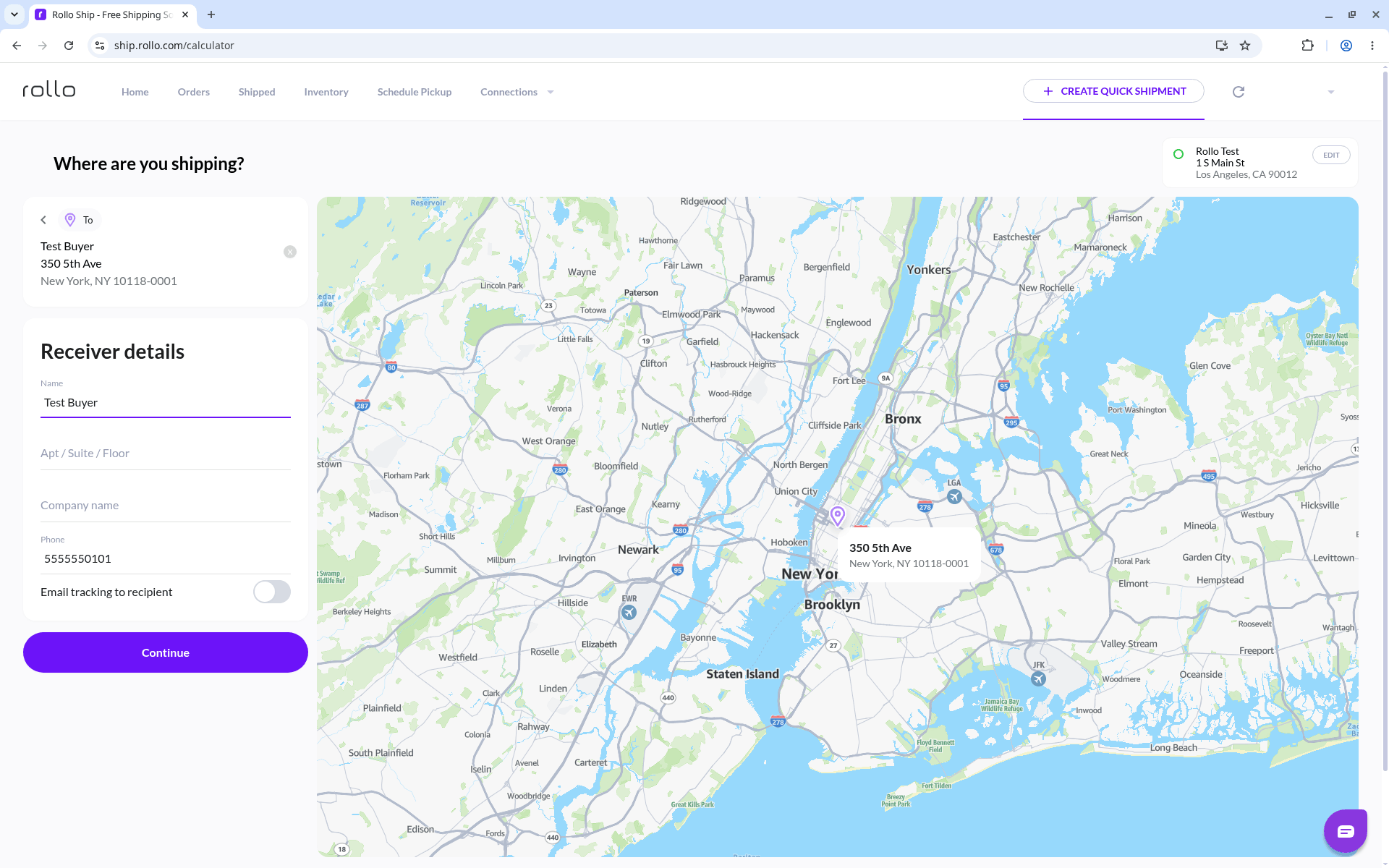Click the LGA airport icon on map
The image size is (1389, 868).
coord(954,496)
